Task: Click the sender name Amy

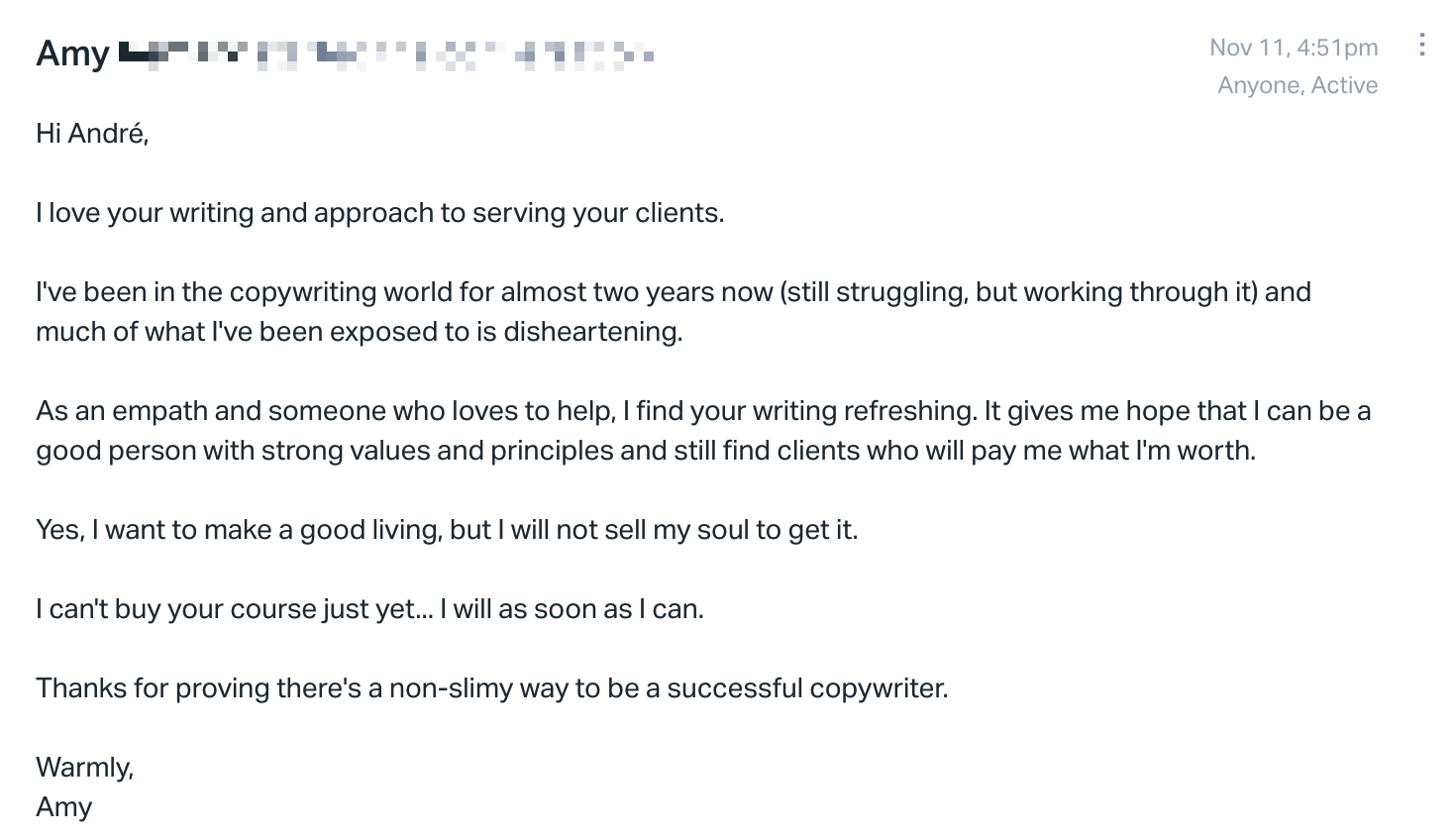Action: point(72,53)
